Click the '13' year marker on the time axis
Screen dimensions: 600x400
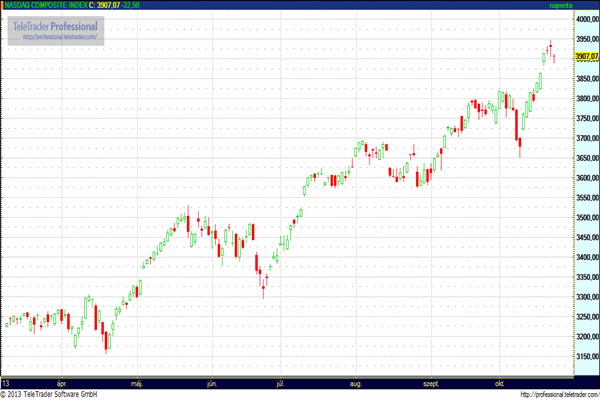(x=6, y=383)
